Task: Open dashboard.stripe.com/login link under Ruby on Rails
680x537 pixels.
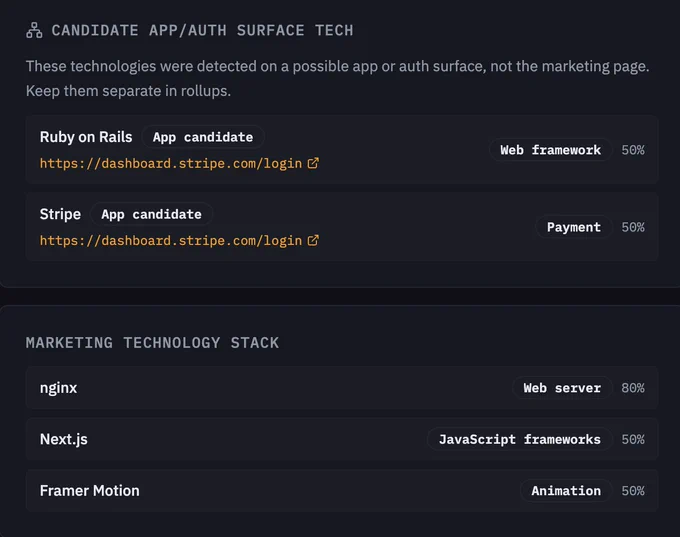Action: point(171,164)
